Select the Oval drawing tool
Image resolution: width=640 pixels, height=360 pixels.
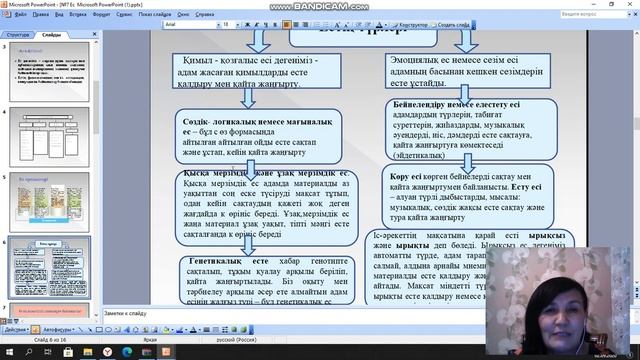[108, 329]
